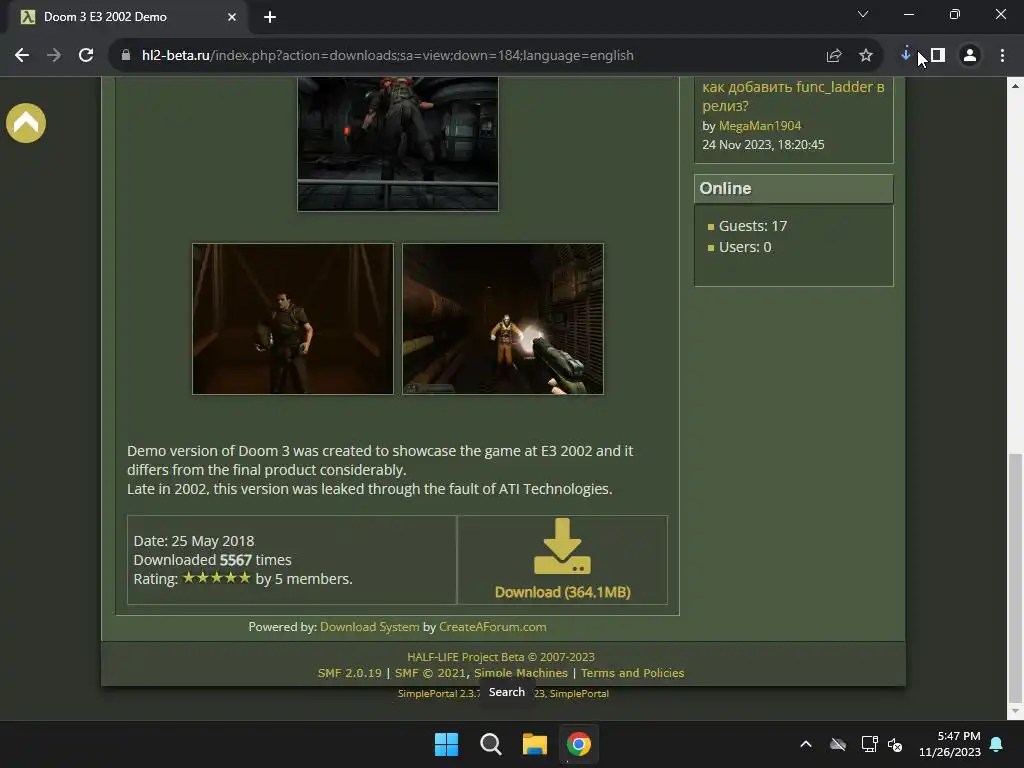
Task: Open the Download System link
Action: tap(370, 627)
